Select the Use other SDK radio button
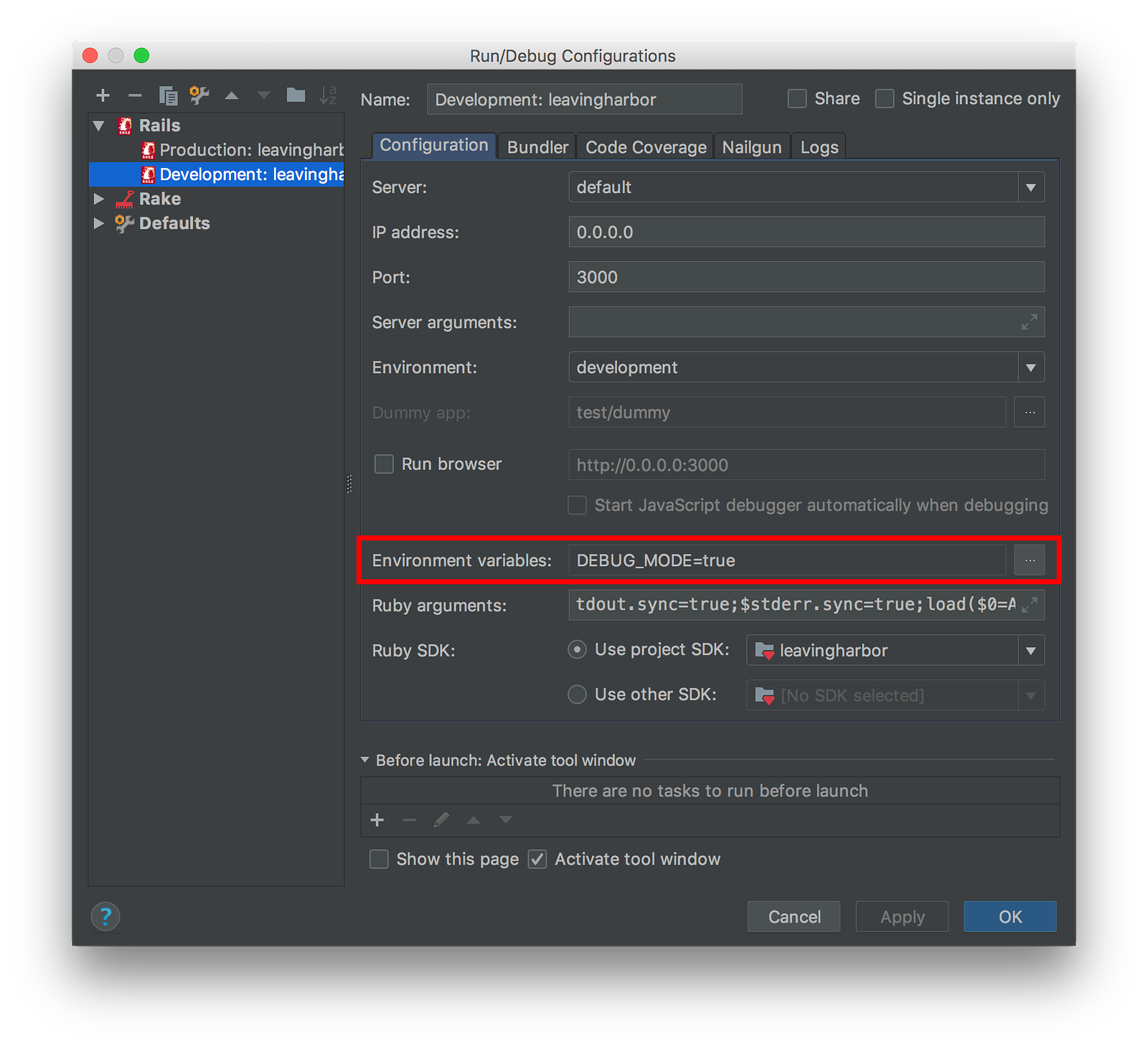 click(x=577, y=694)
